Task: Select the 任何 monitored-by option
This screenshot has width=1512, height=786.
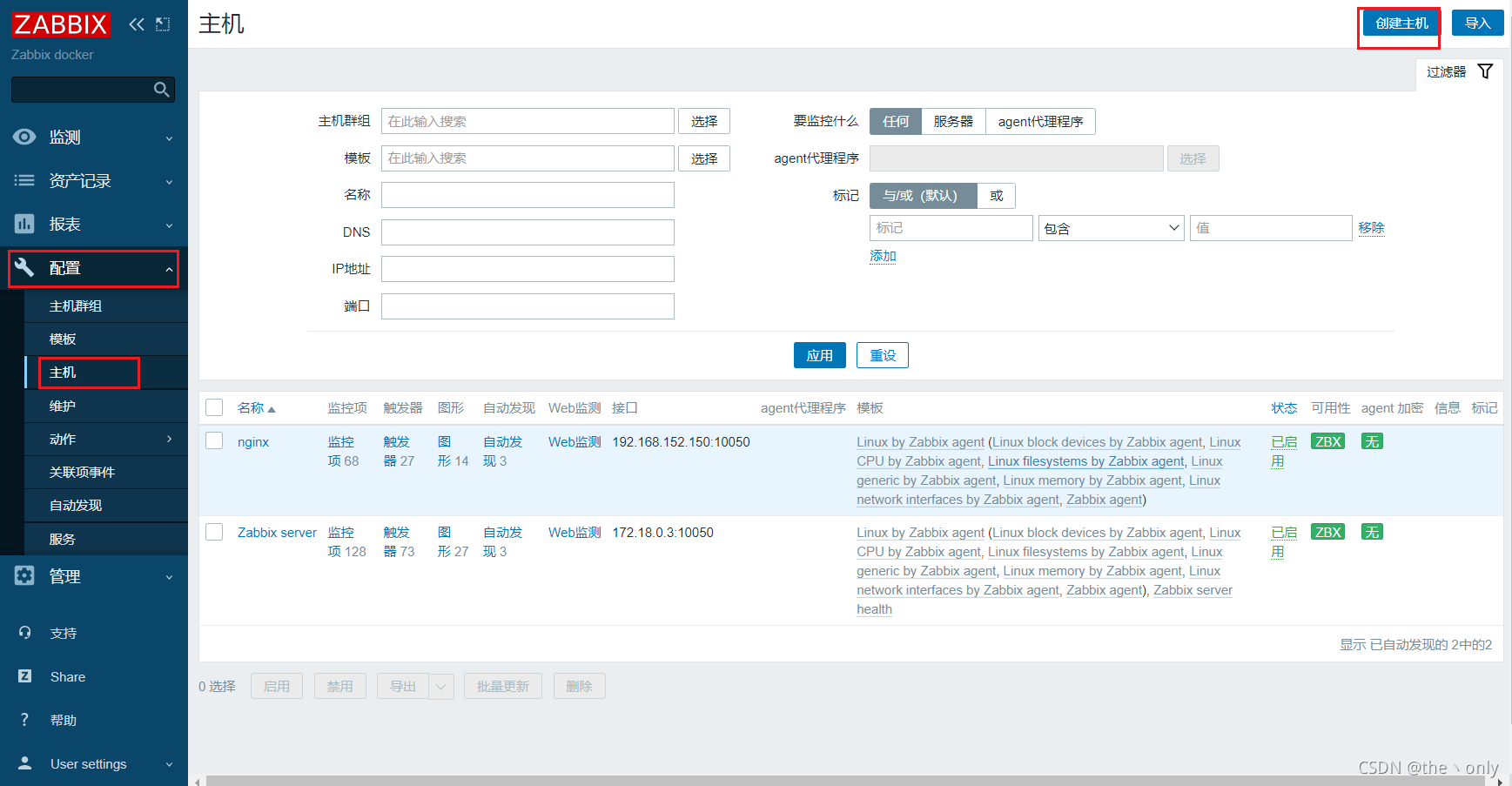Action: (x=896, y=121)
